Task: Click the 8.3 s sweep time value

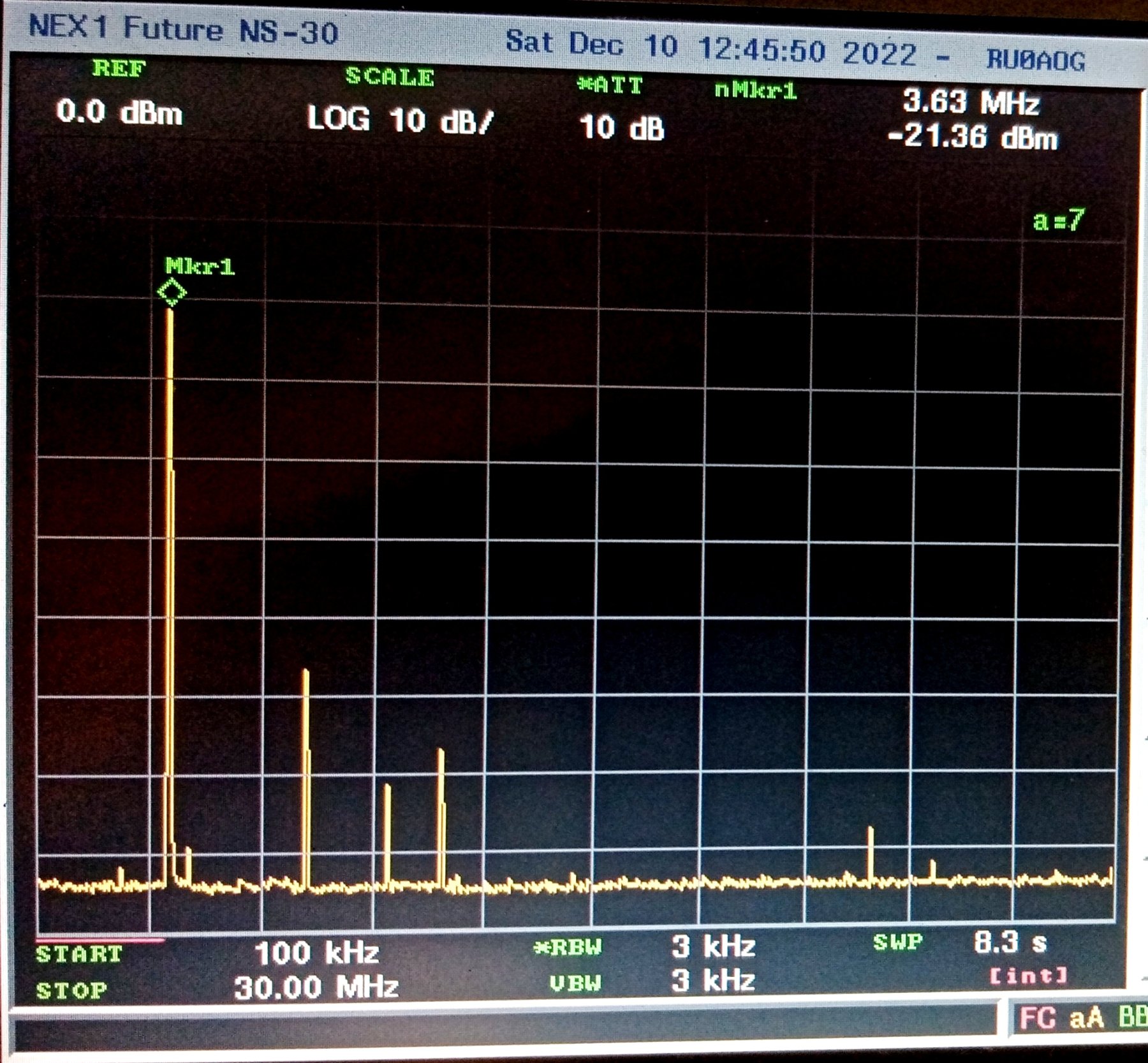Action: 1010,942
